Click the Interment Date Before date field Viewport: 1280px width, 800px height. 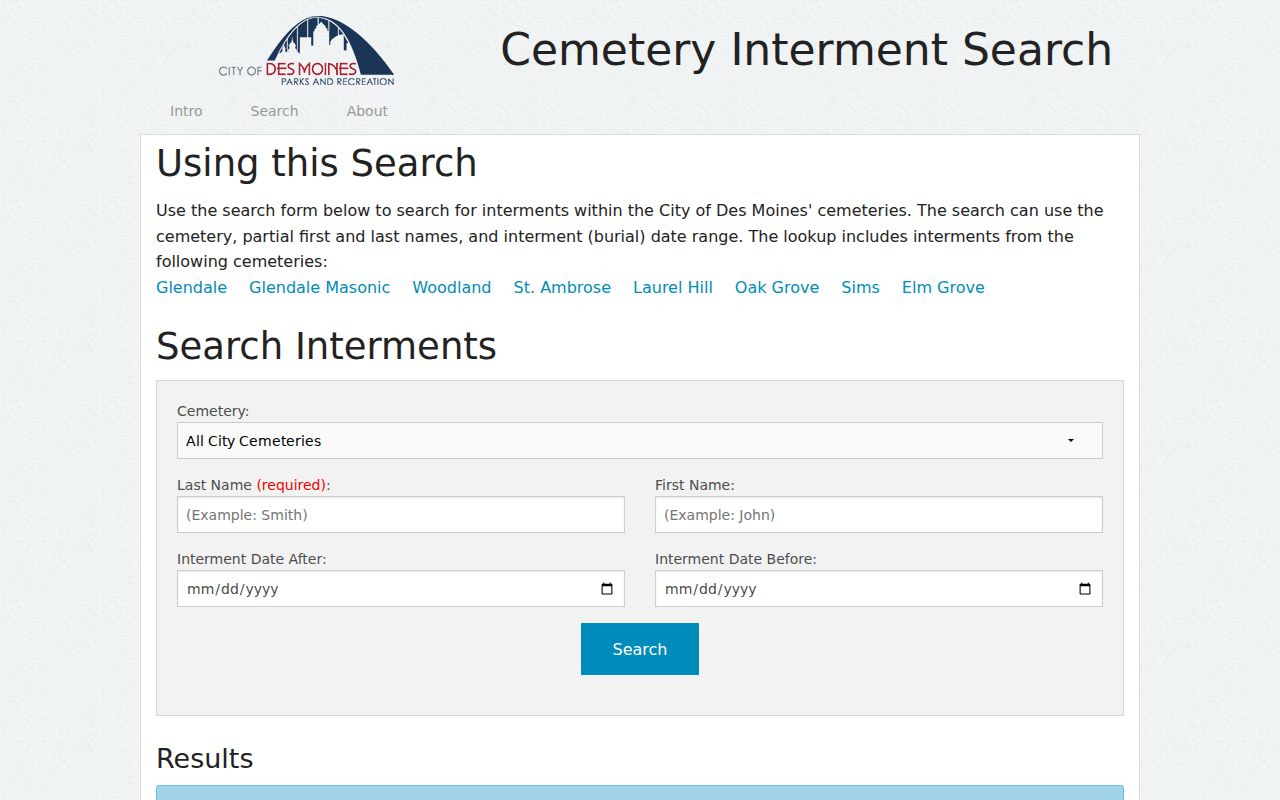(x=879, y=589)
